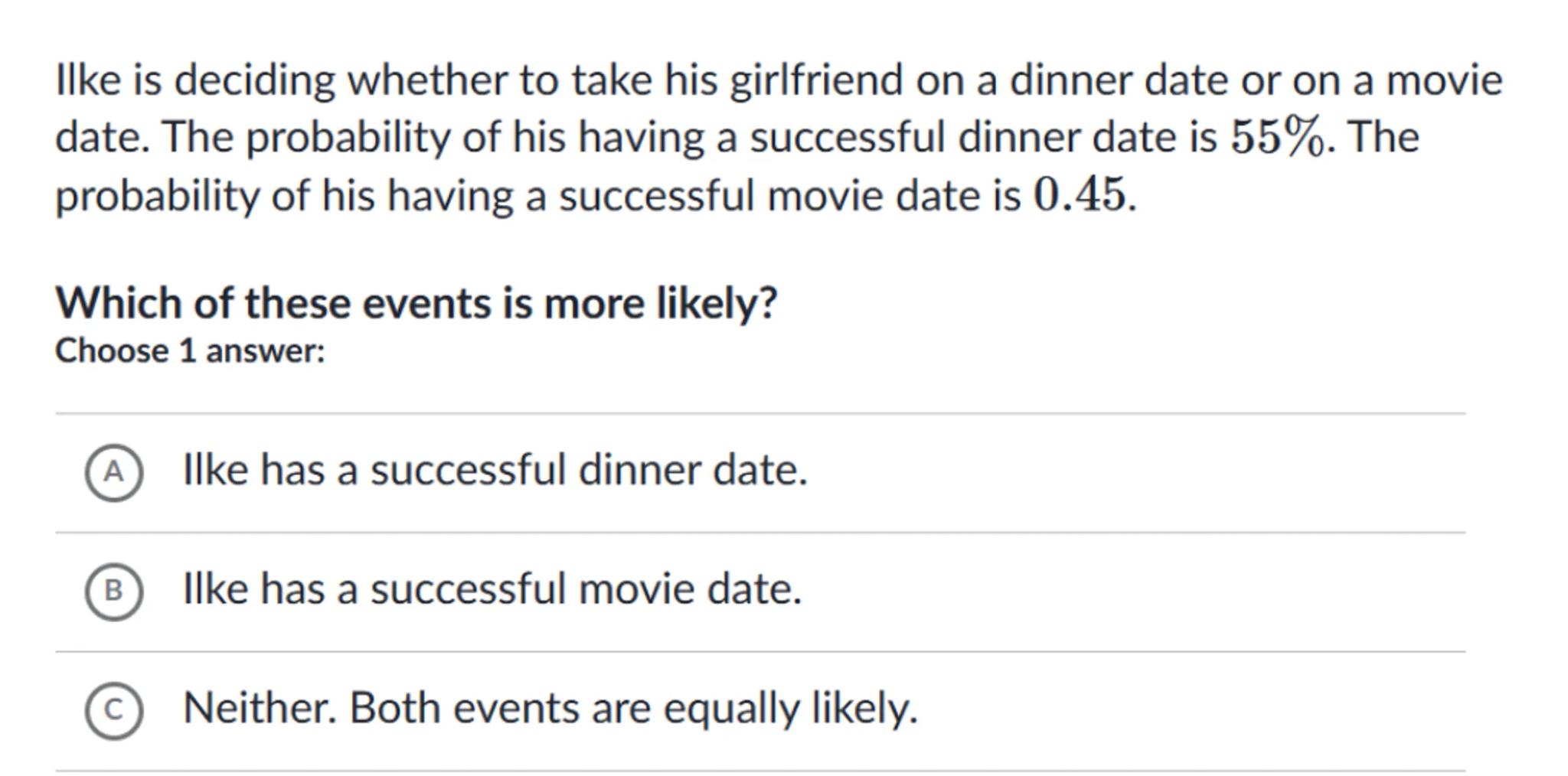Viewport: 1568px width, 776px height.
Task: Select radio button A for dinner date
Action: pos(113,472)
